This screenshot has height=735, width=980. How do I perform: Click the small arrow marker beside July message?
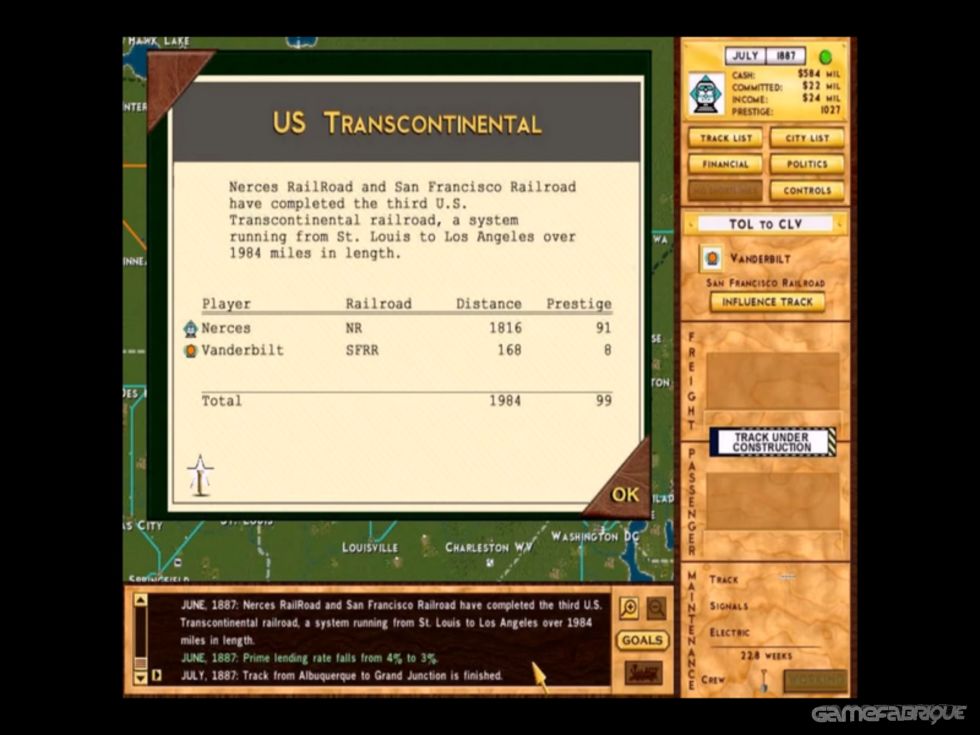(x=157, y=675)
